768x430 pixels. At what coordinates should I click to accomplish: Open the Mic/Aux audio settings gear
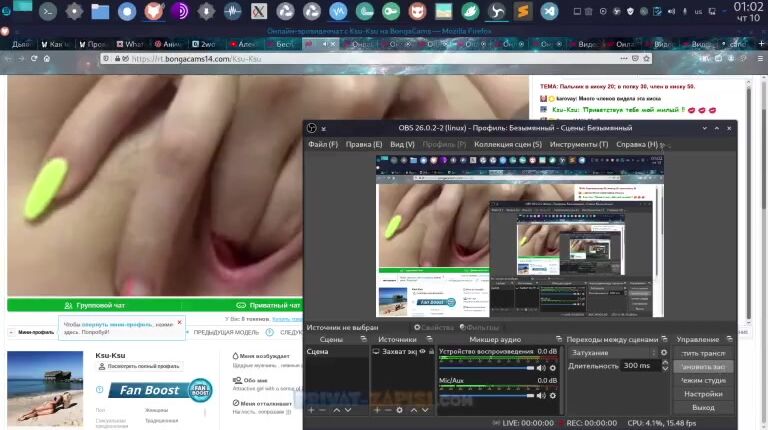point(553,396)
